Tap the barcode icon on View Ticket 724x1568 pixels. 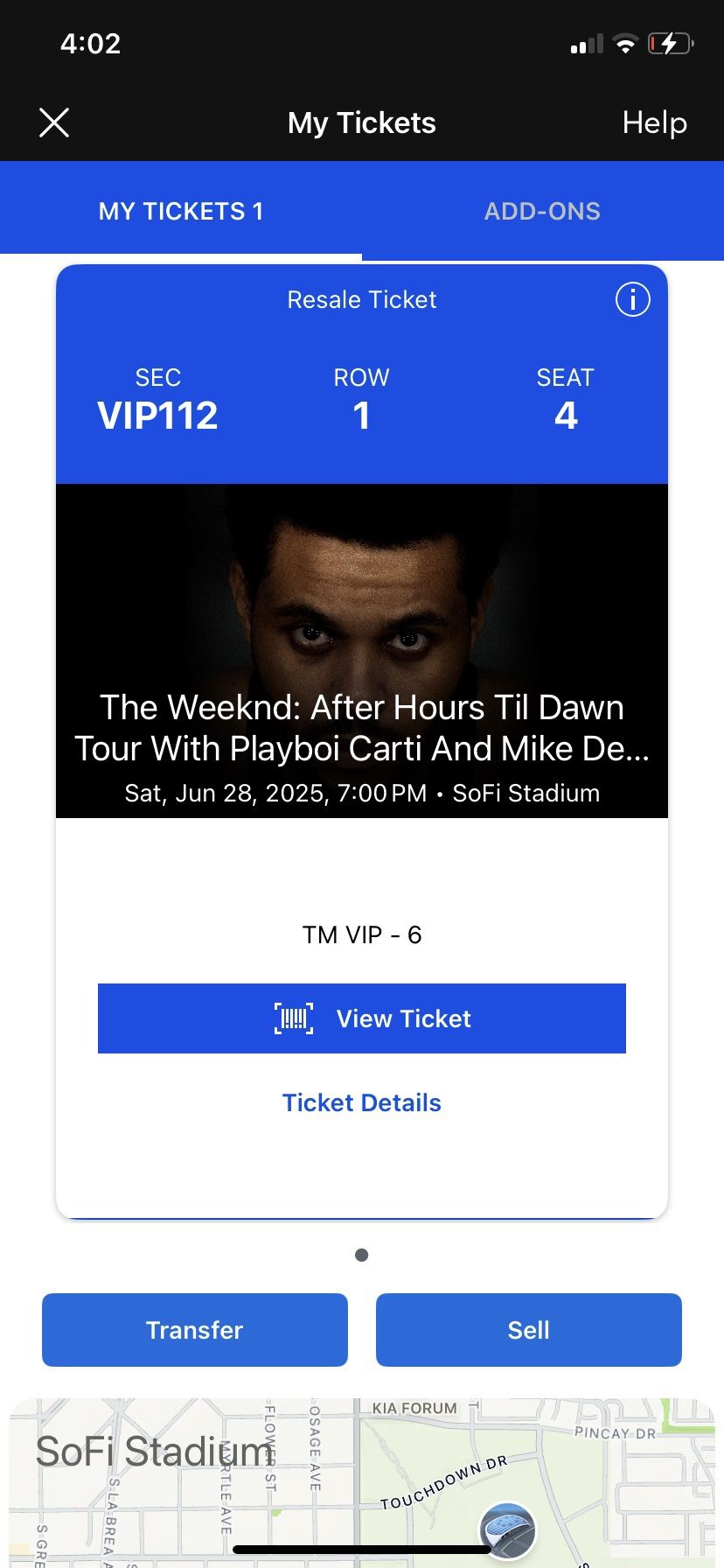(294, 1018)
